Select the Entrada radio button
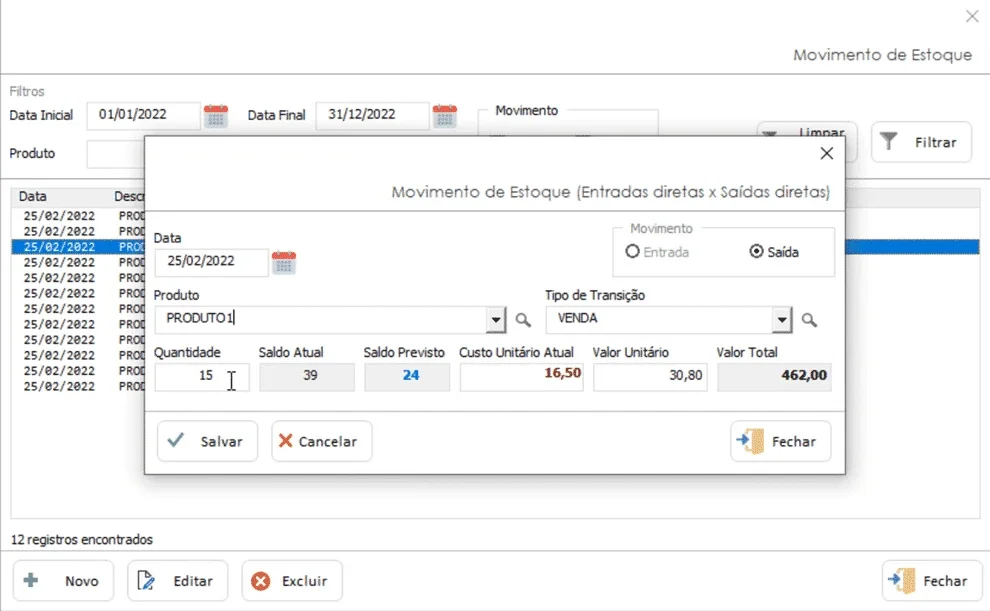990x611 pixels. (x=657, y=252)
